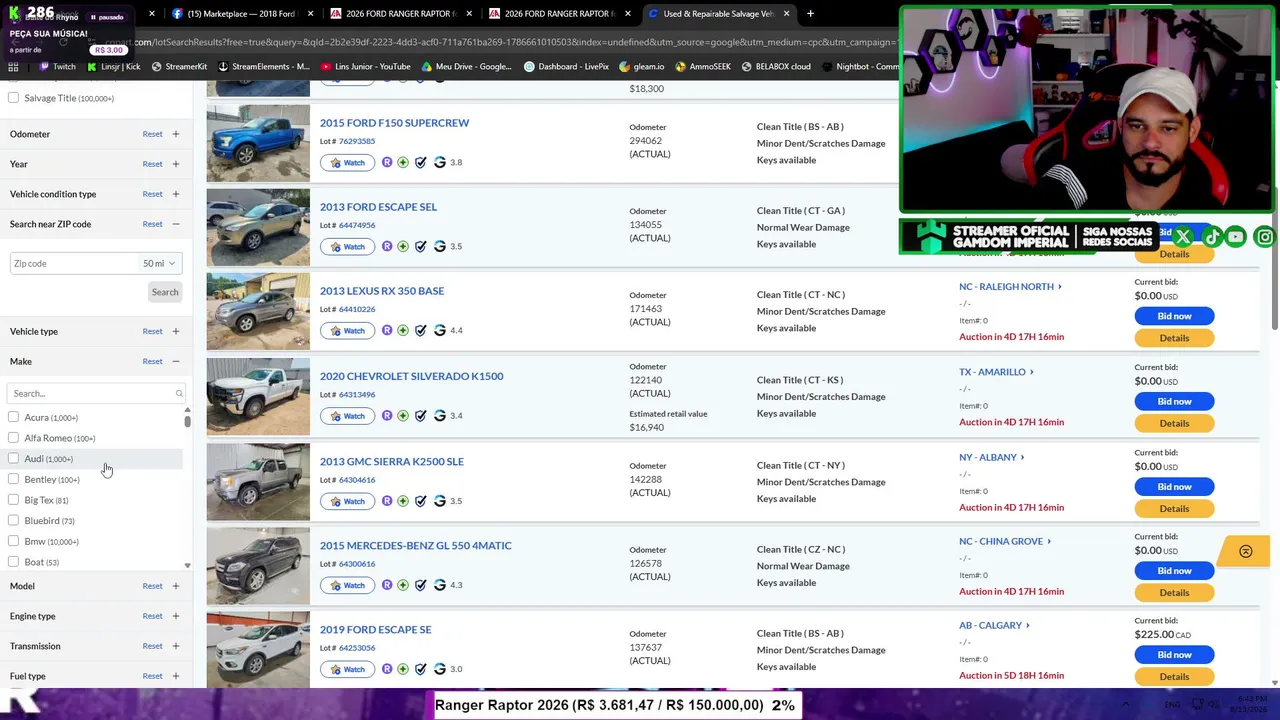Click the green plus badge on the Ford F150 Supercrew row

403,162
